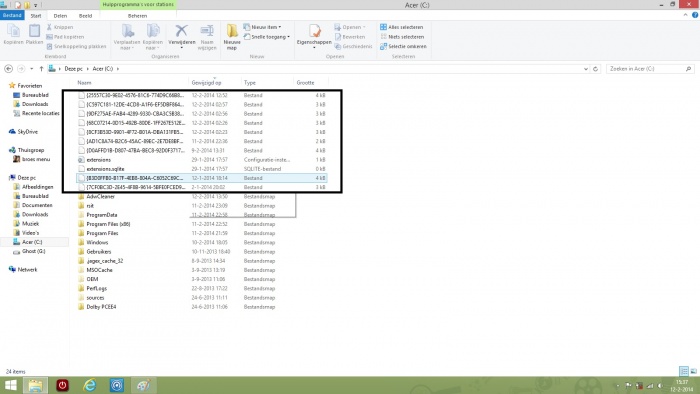Select Recente locaties in Favorieten

(x=40, y=113)
